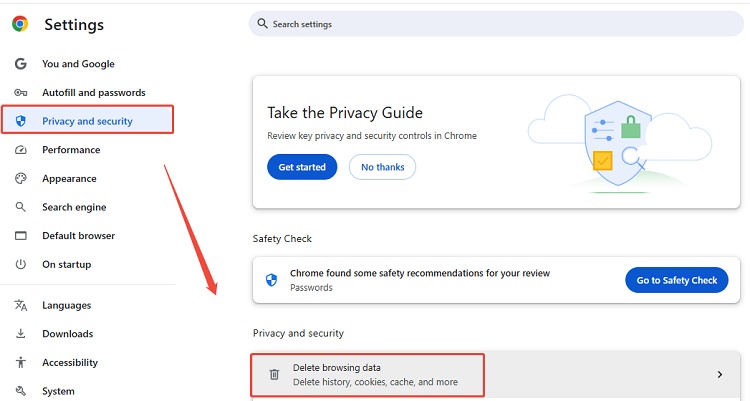
Task: Open the Default browser section
Action: 78,236
